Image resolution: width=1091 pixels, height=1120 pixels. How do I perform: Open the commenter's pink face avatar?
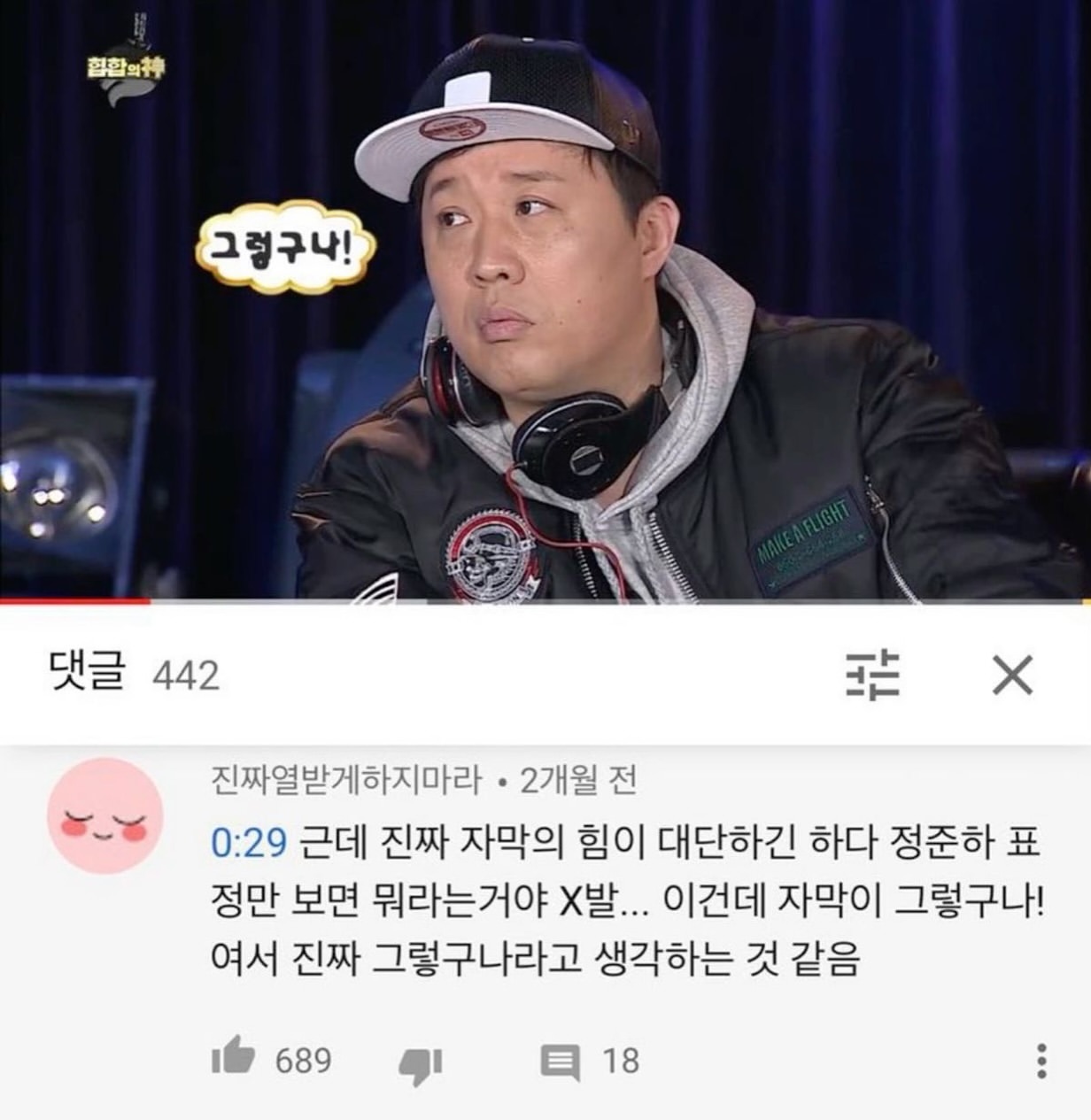pyautogui.click(x=105, y=815)
